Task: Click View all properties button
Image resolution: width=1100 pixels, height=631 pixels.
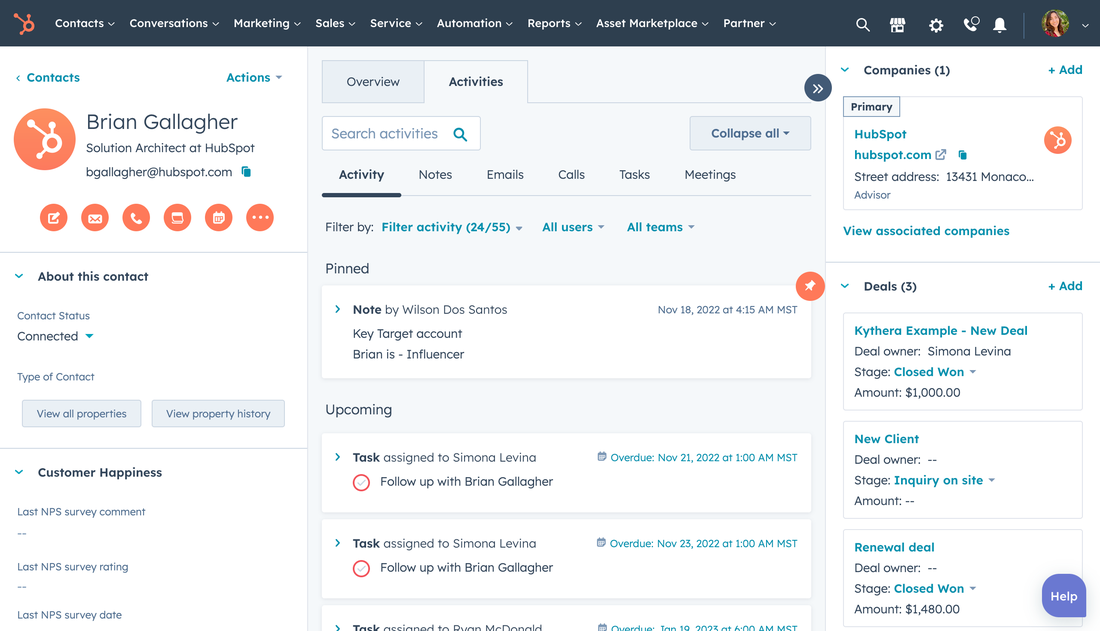Action: pos(81,413)
